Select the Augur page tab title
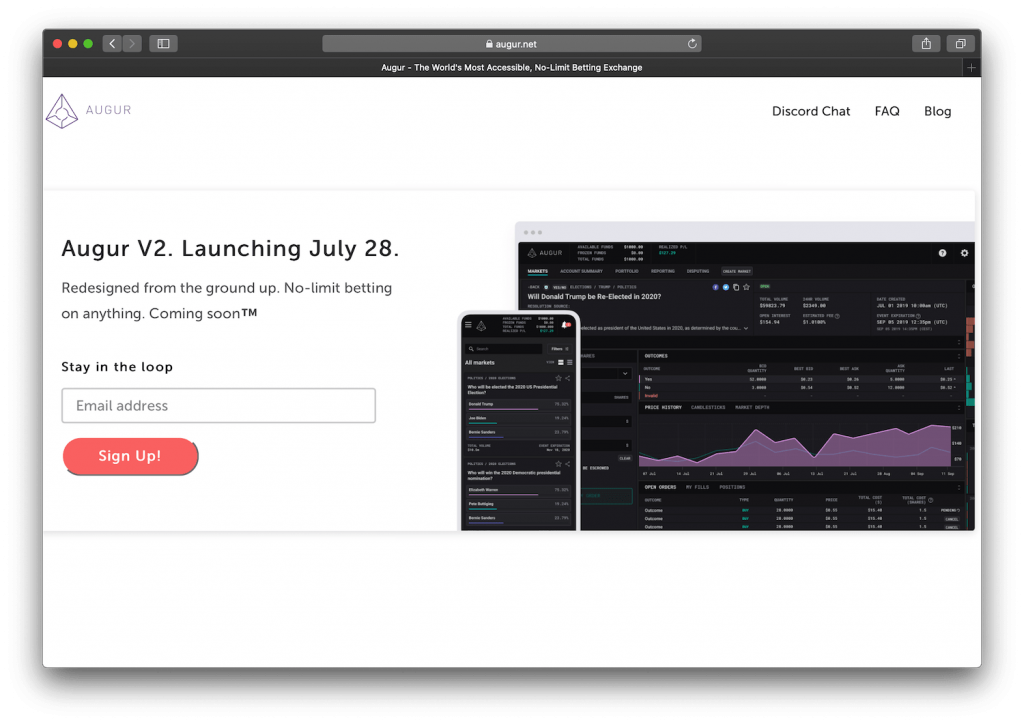1024x724 pixels. pos(511,67)
